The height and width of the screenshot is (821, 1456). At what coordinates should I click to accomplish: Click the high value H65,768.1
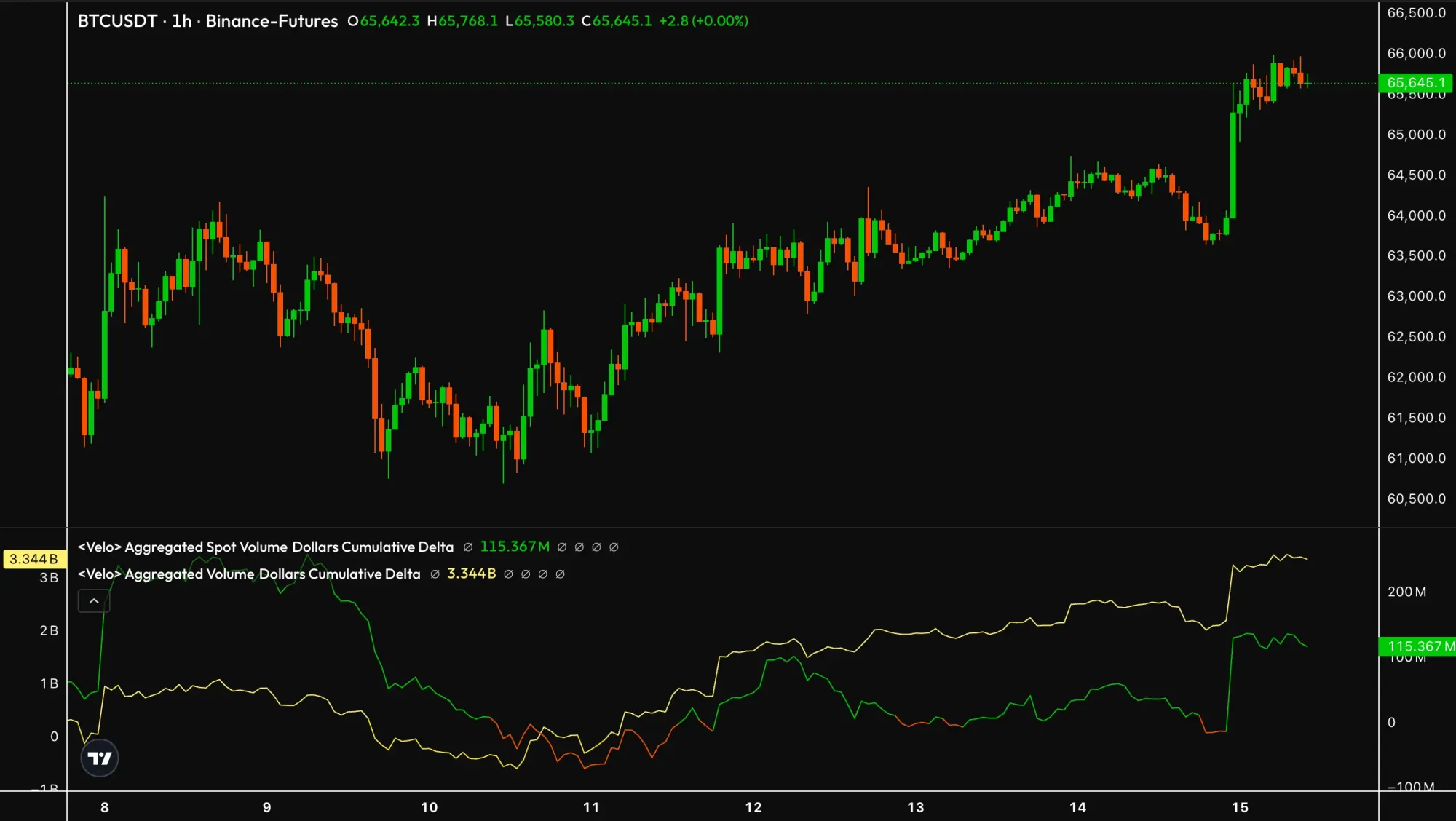pyautogui.click(x=462, y=21)
